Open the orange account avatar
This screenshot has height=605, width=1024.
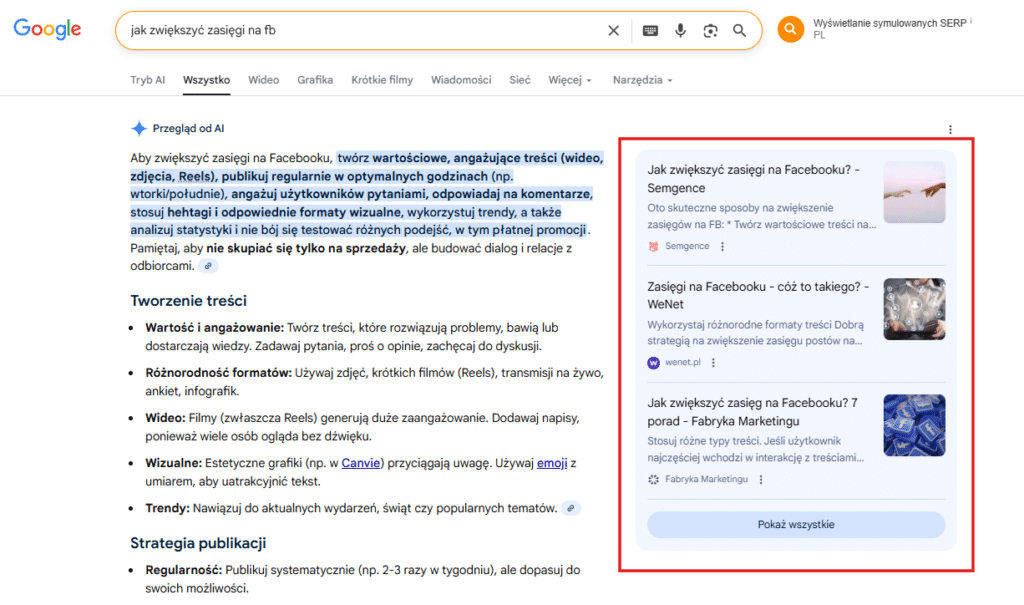789,30
